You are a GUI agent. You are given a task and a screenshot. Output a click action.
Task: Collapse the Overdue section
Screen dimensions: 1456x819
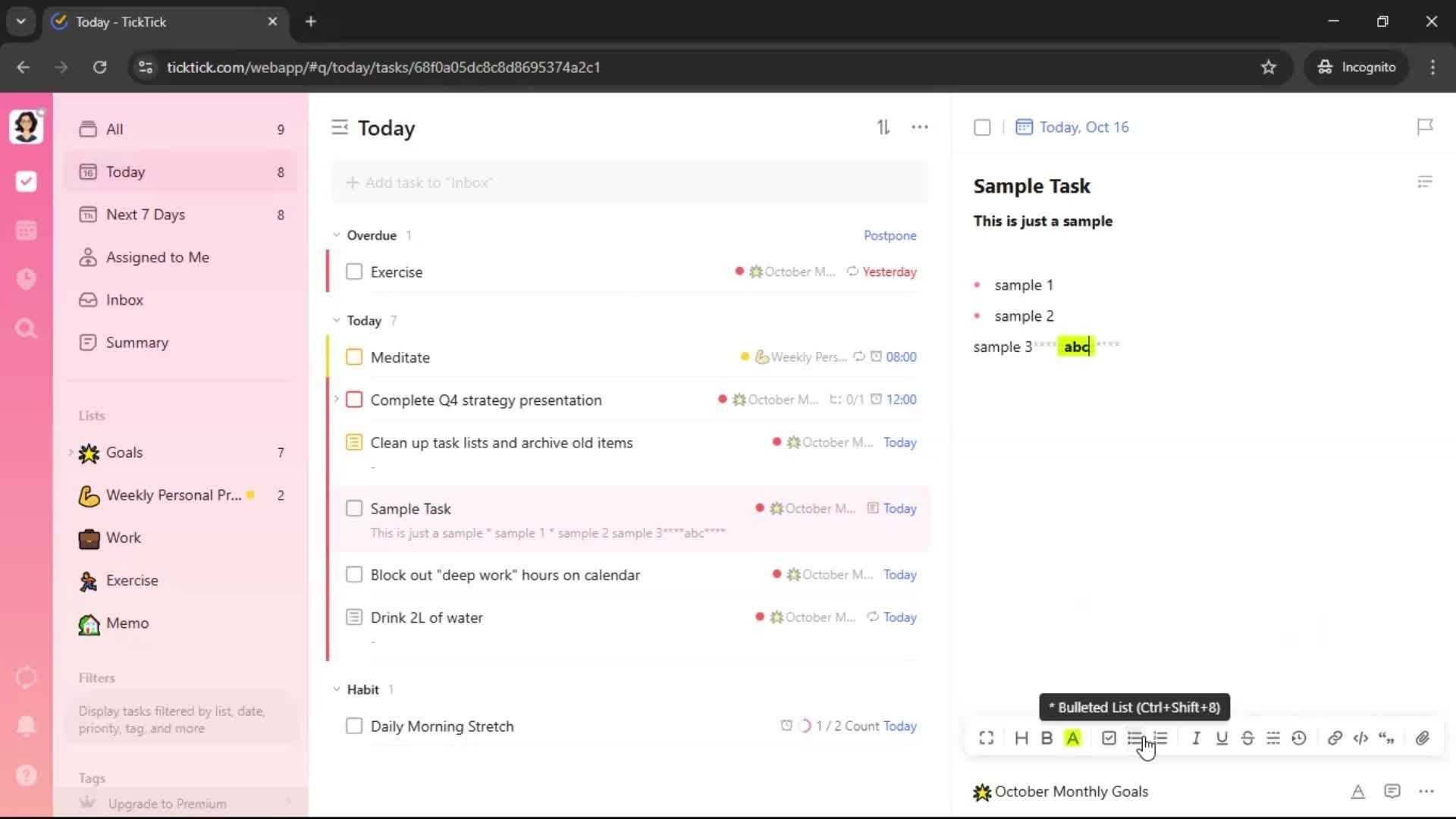[337, 235]
